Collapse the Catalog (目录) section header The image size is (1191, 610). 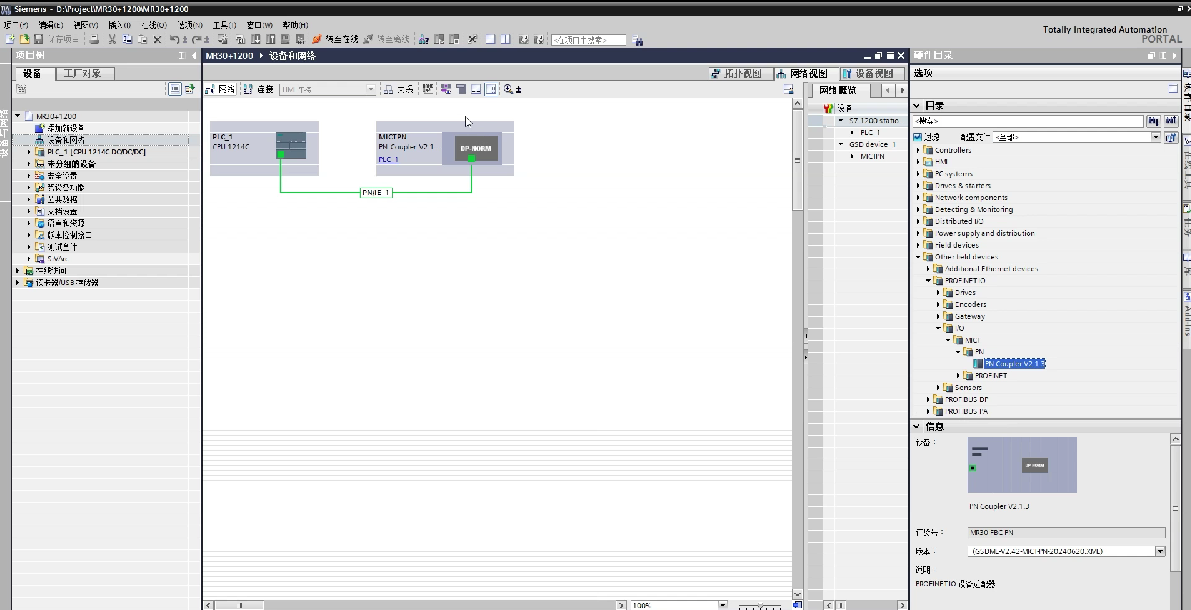click(x=917, y=106)
